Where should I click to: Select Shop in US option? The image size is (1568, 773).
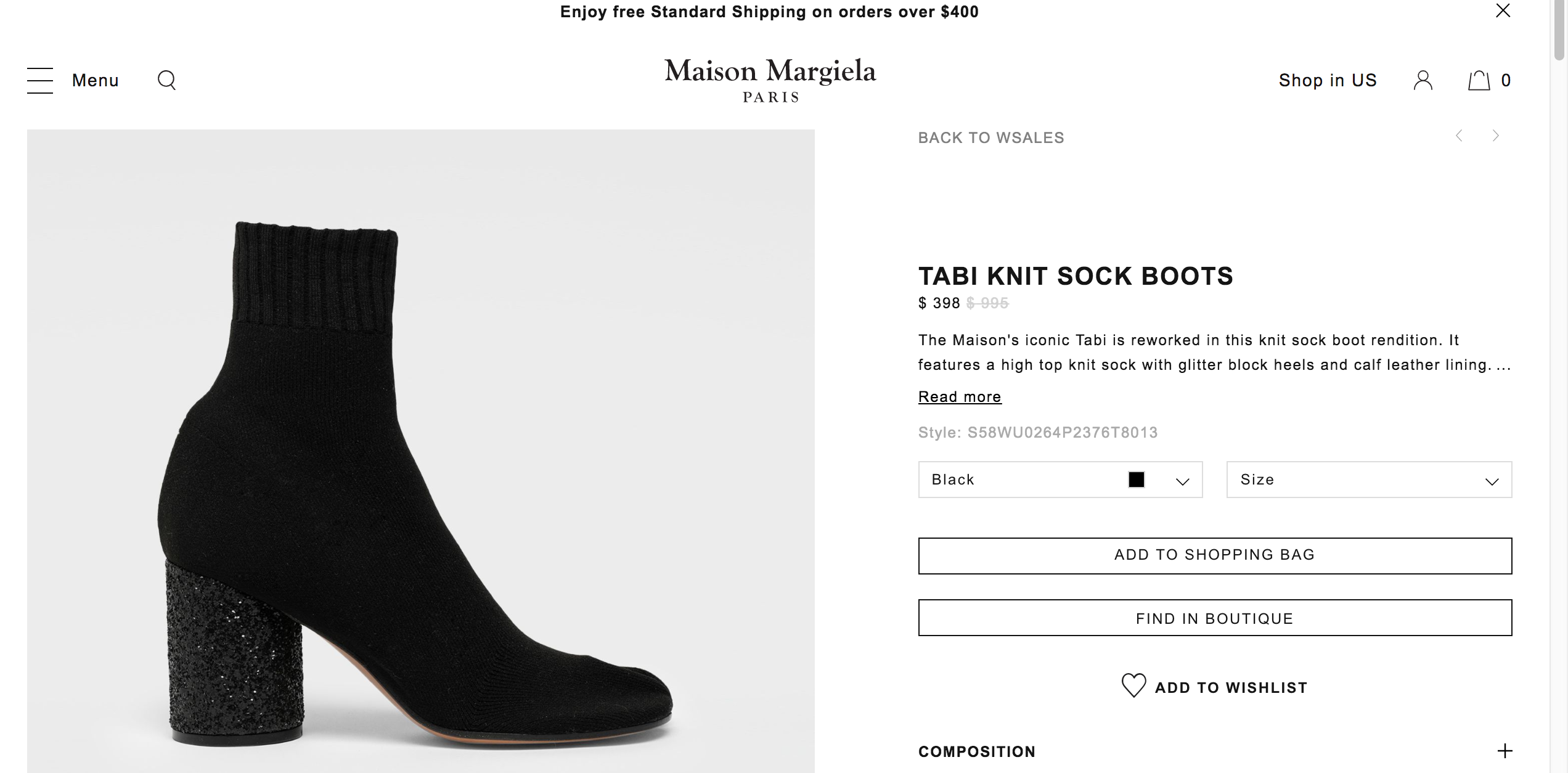pyautogui.click(x=1328, y=81)
